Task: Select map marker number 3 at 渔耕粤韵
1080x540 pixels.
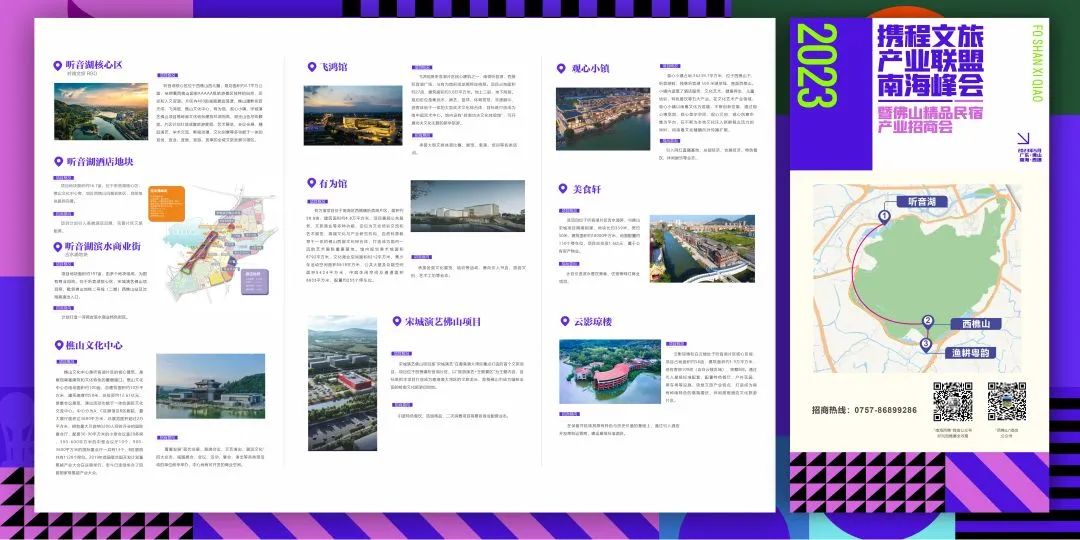Action: click(x=926, y=344)
